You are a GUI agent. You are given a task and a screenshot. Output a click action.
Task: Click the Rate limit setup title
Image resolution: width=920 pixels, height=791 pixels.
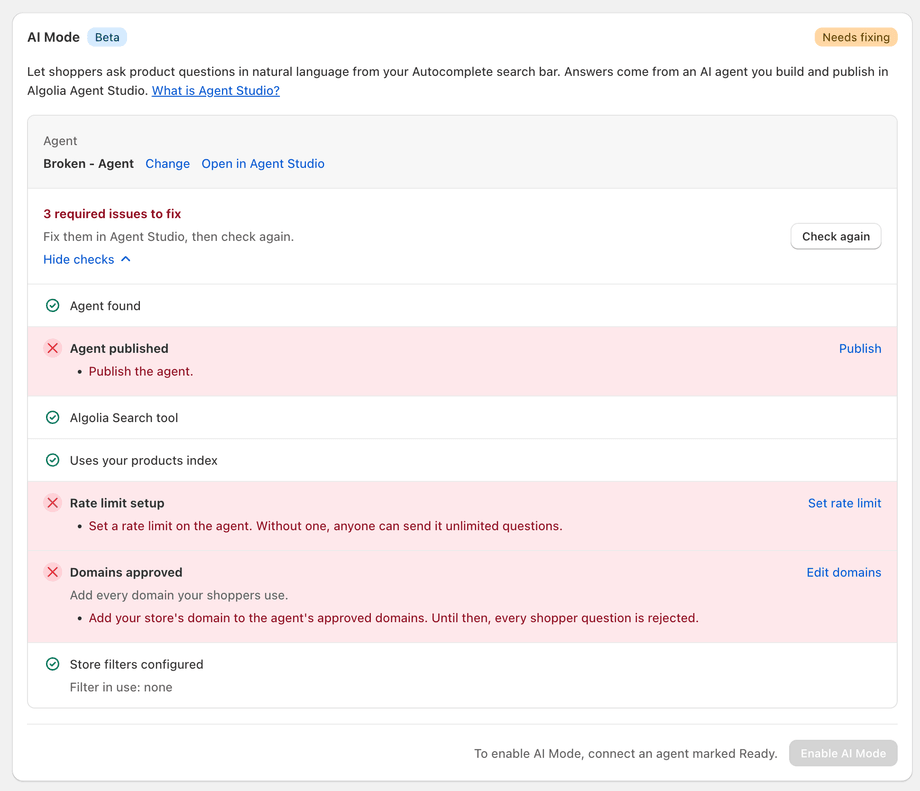(x=117, y=503)
